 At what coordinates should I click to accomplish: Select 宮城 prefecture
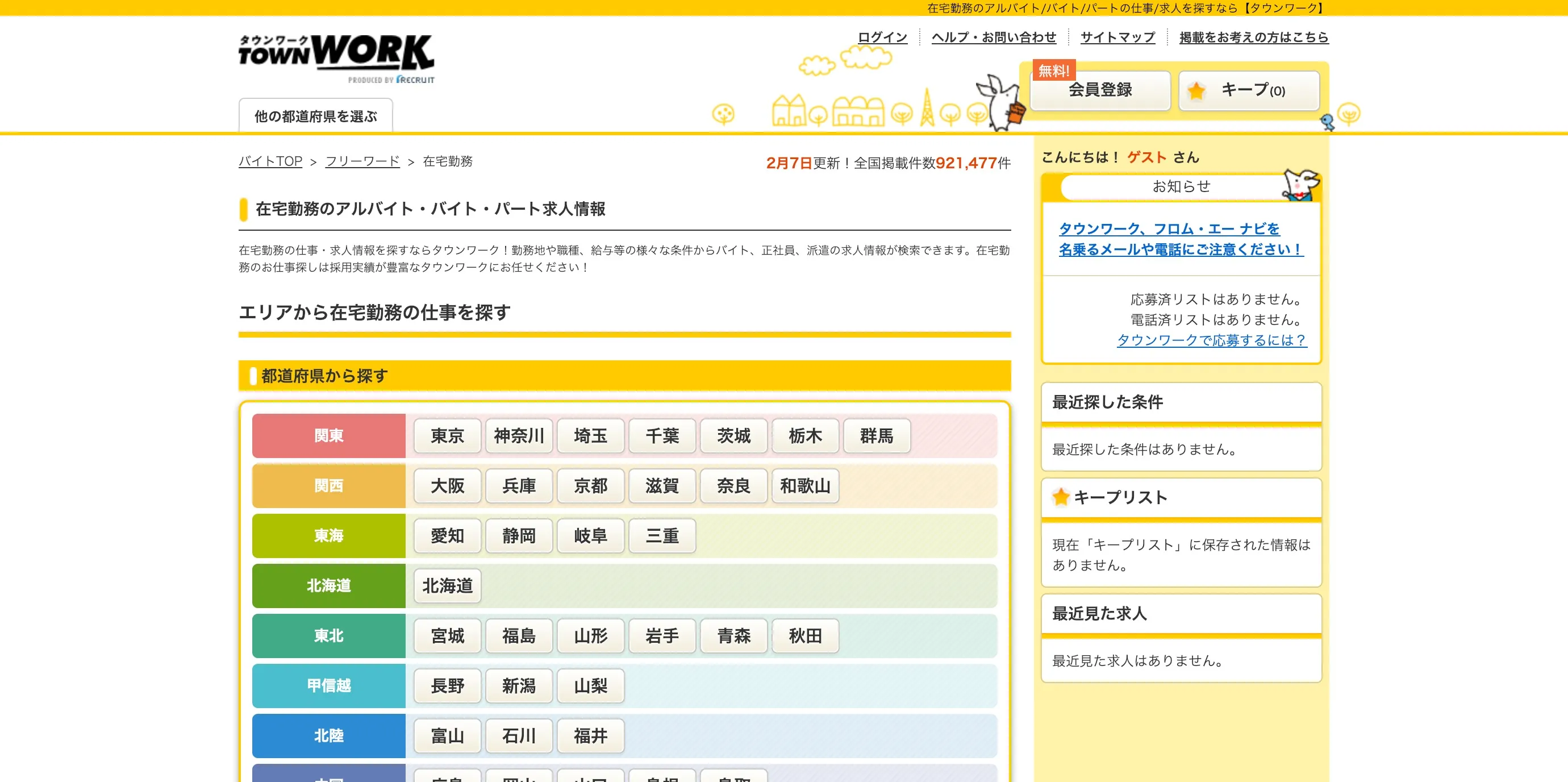[x=448, y=635]
